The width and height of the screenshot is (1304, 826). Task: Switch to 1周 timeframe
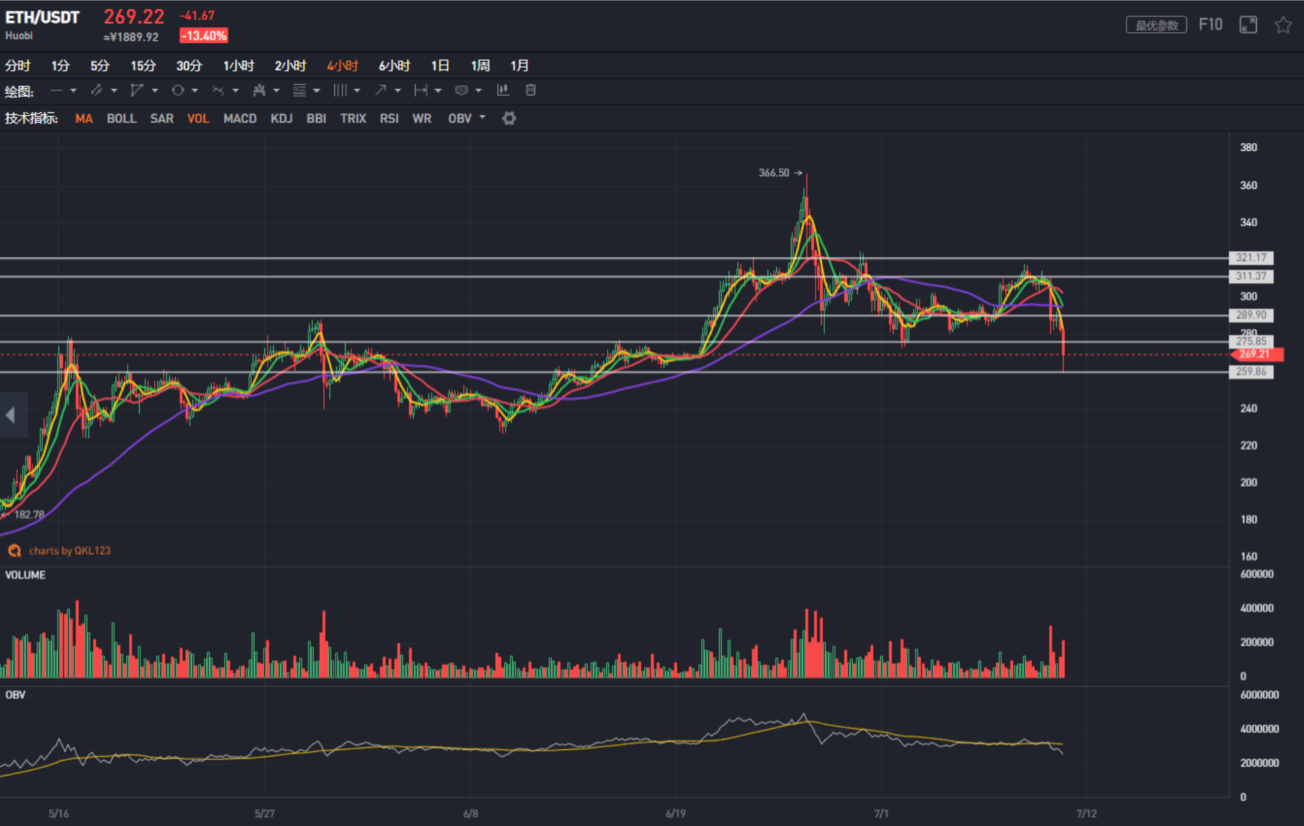pyautogui.click(x=480, y=66)
